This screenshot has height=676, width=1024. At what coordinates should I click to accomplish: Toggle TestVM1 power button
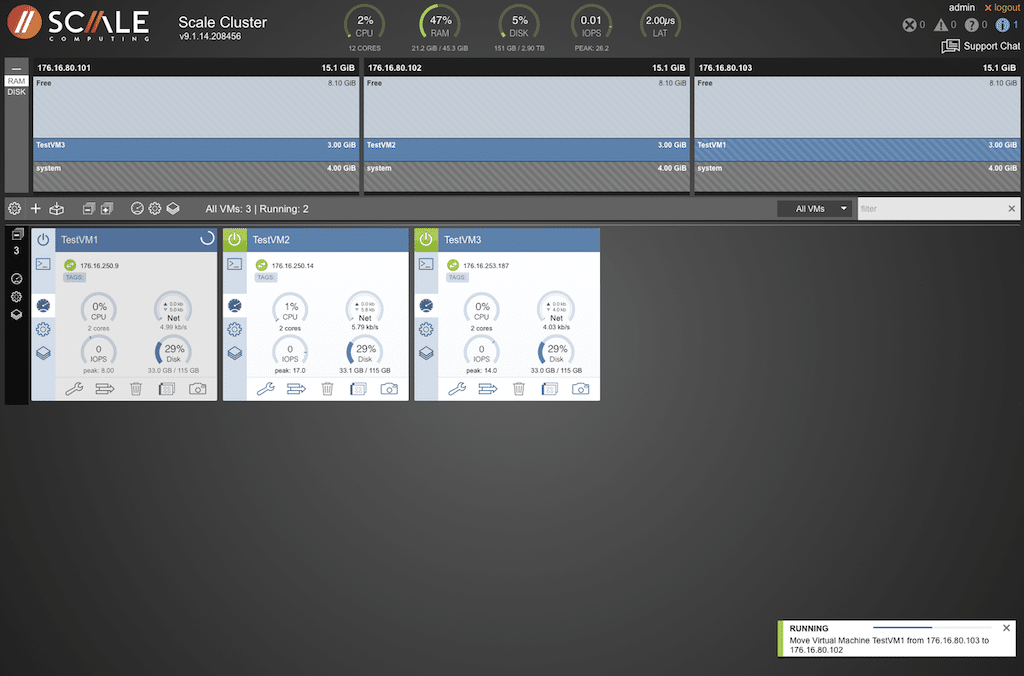click(x=43, y=240)
